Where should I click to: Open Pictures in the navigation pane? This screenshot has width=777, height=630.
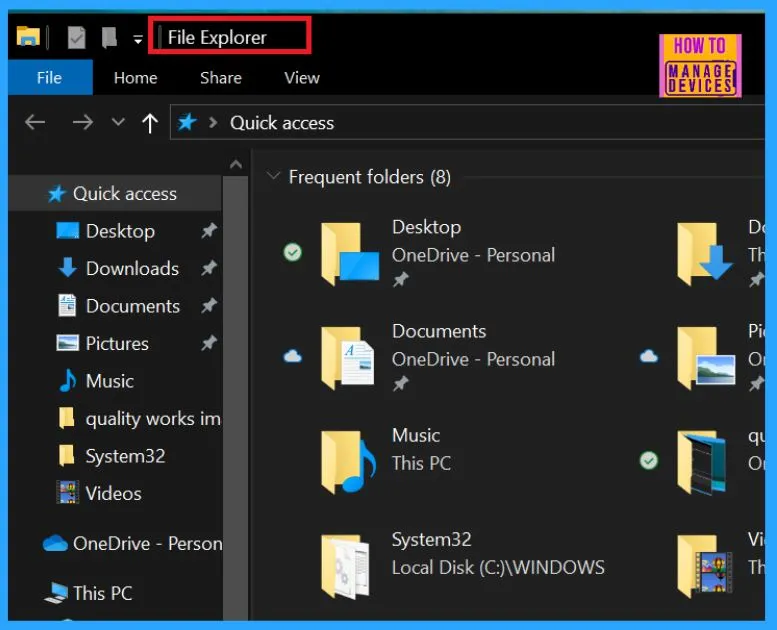117,343
